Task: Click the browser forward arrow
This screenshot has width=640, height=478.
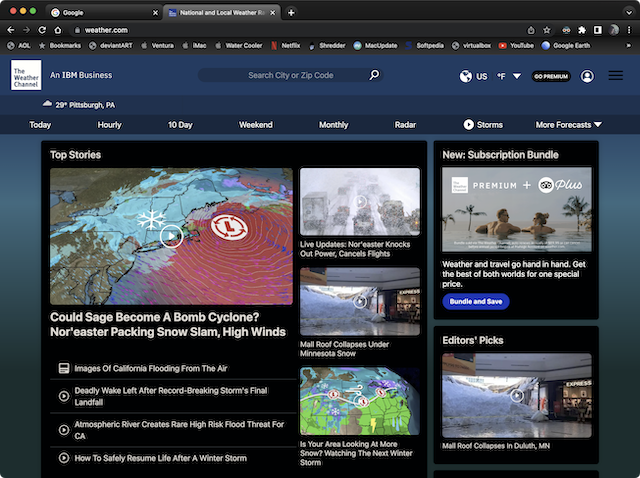Action: 26,30
